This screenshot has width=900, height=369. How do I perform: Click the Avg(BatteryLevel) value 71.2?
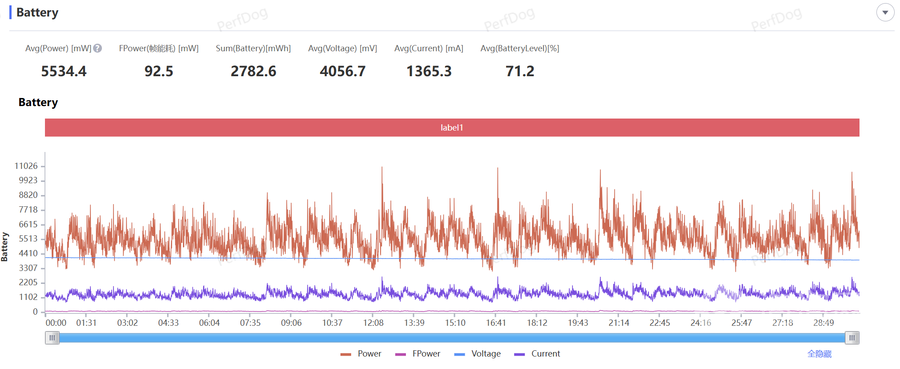pyautogui.click(x=520, y=72)
